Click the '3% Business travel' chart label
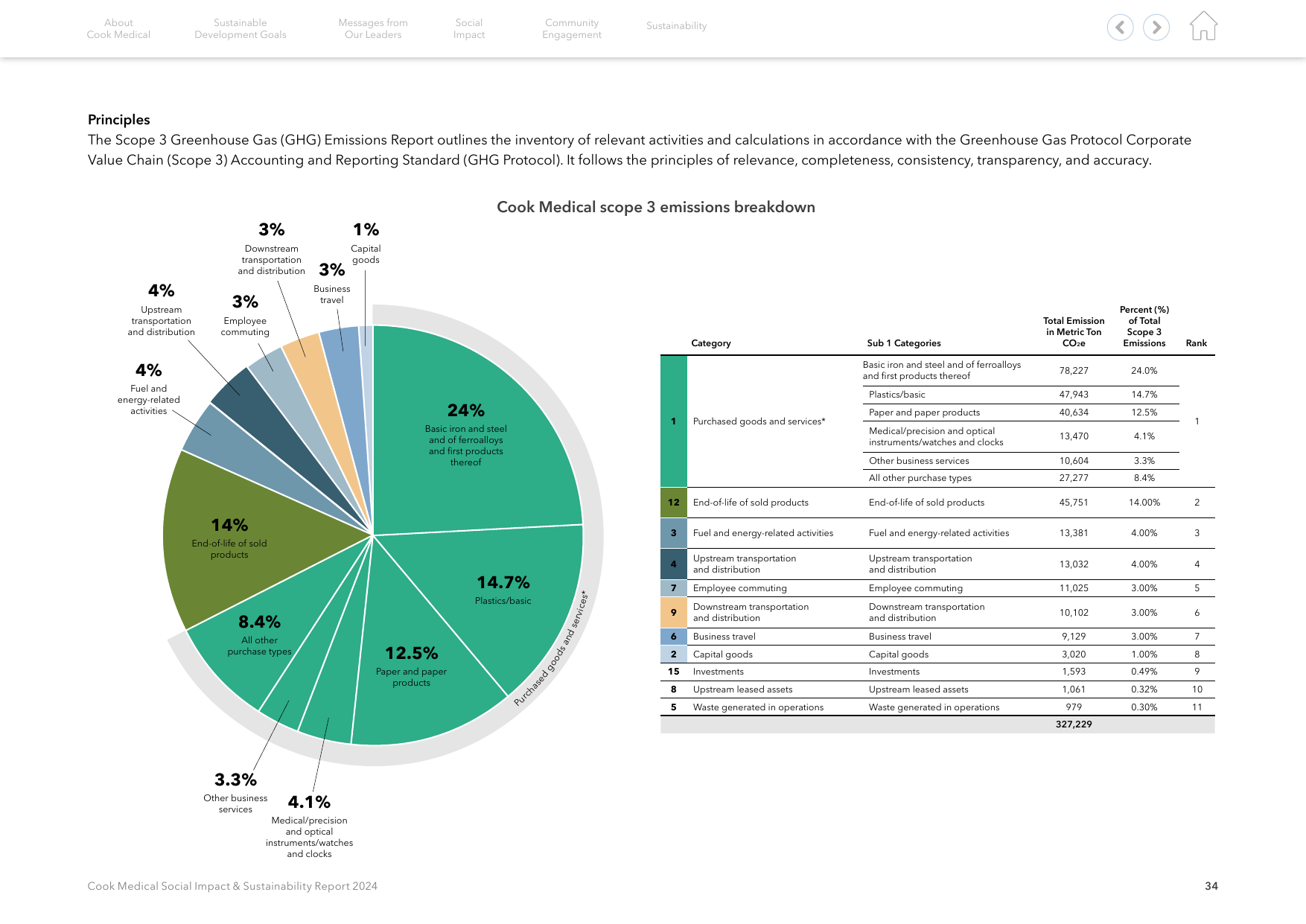The height and width of the screenshot is (924, 1306). pyautogui.click(x=332, y=283)
